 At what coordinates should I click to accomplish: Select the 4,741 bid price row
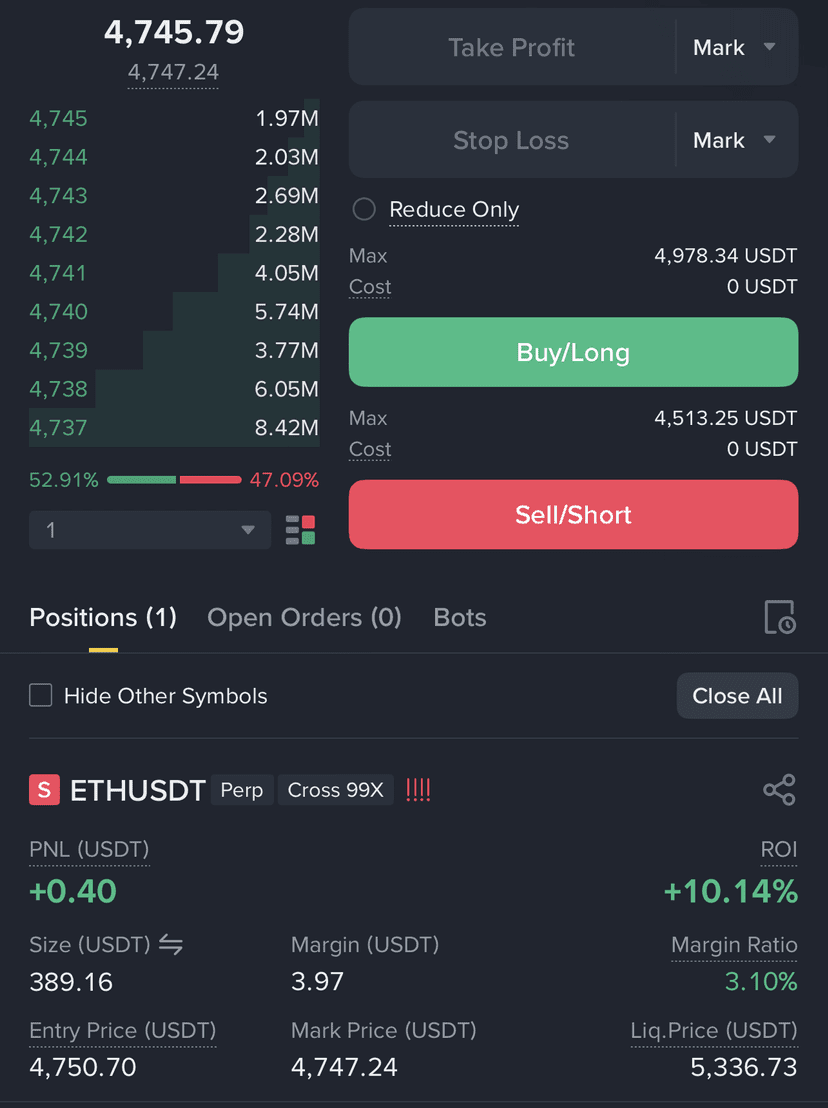coord(174,273)
